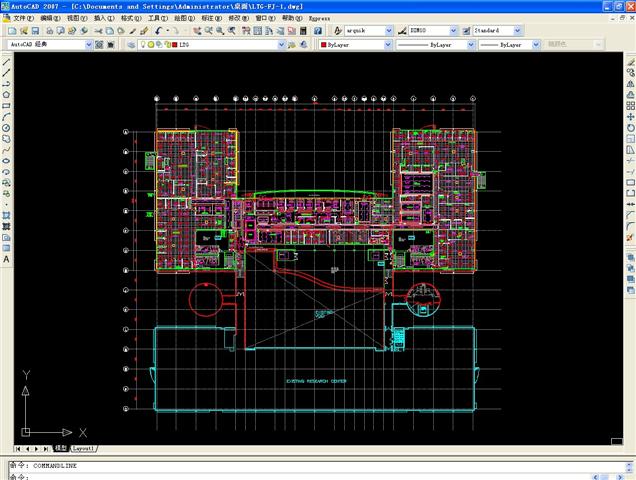Screen dimensions: 636x480
Task: Open the Properties palette icon
Action: click(x=246, y=31)
